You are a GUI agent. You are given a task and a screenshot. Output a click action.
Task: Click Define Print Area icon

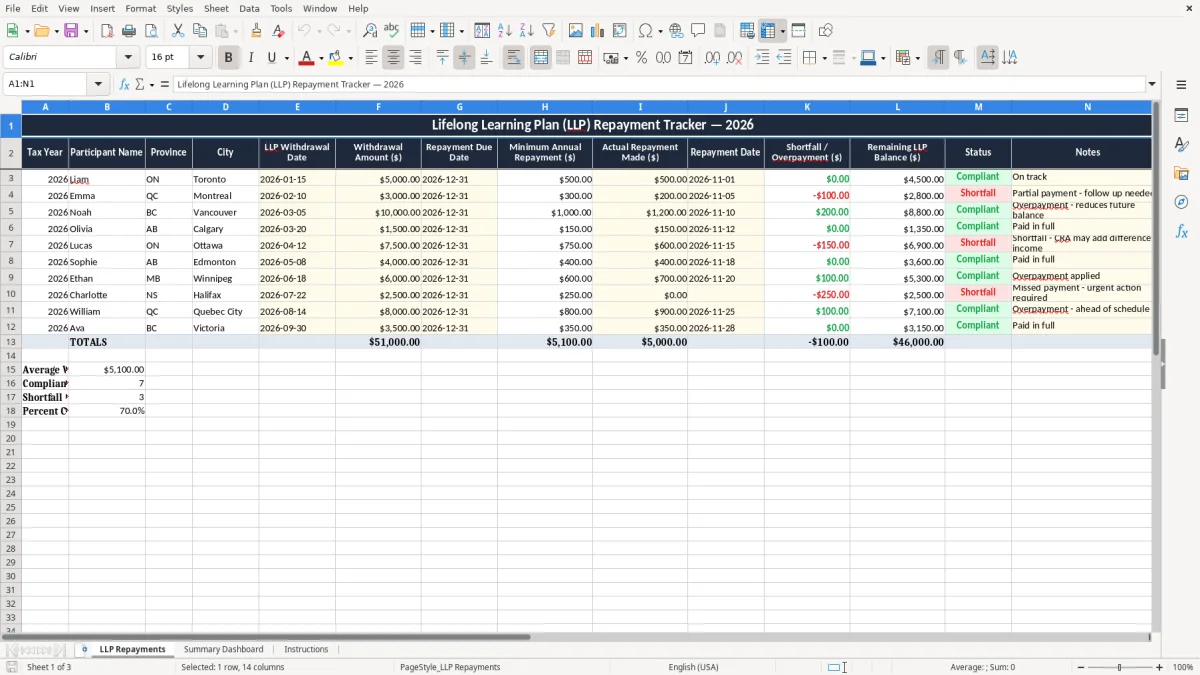point(747,31)
